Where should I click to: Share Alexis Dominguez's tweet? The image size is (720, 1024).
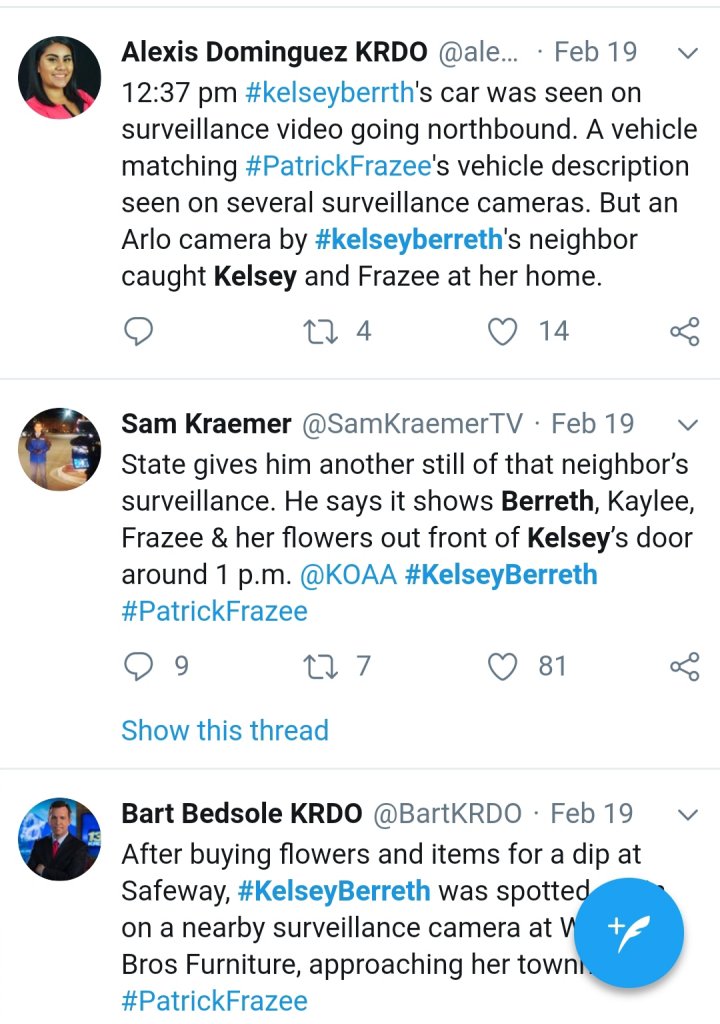(684, 331)
